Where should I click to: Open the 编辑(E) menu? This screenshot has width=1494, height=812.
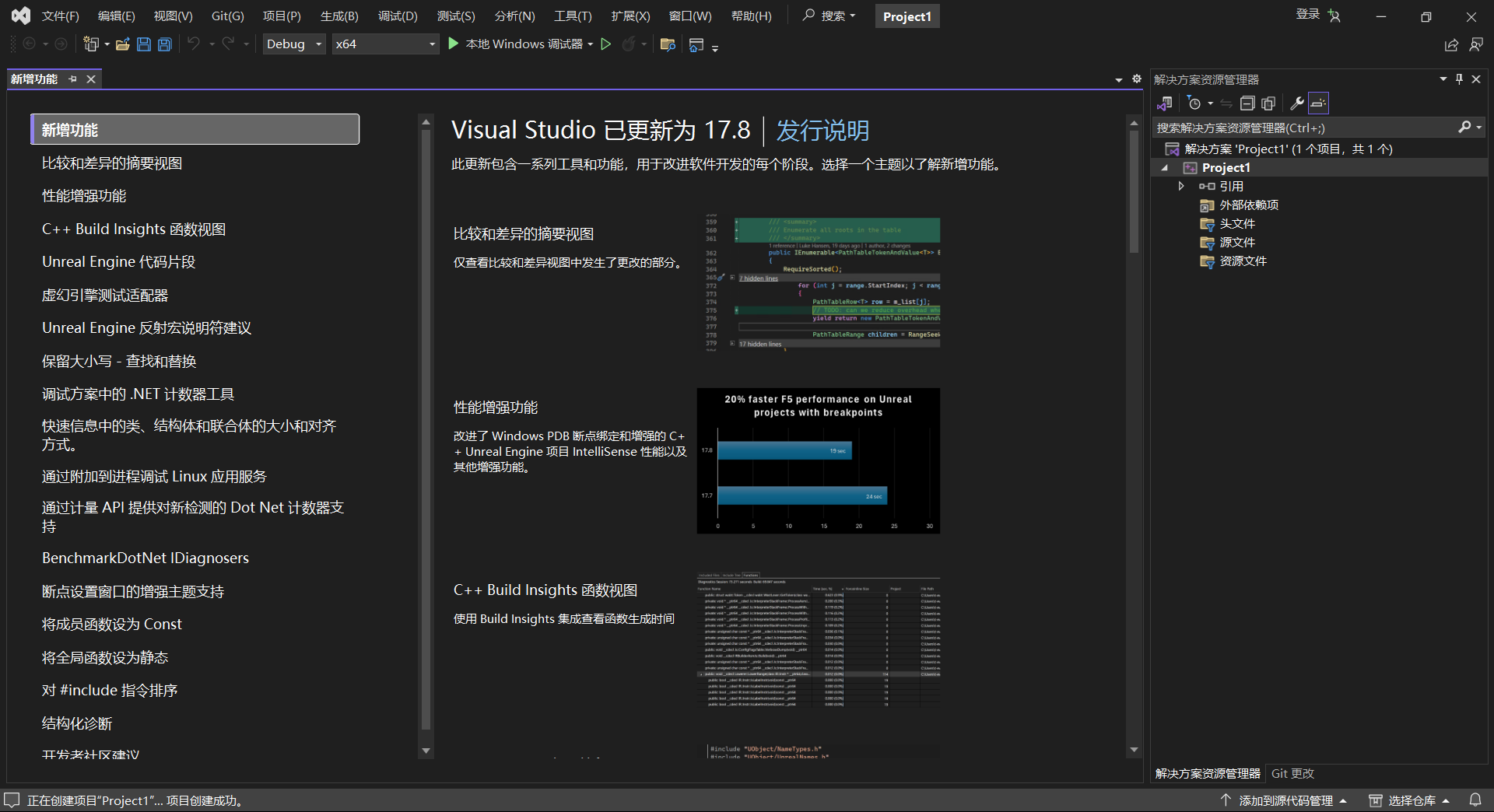point(116,16)
